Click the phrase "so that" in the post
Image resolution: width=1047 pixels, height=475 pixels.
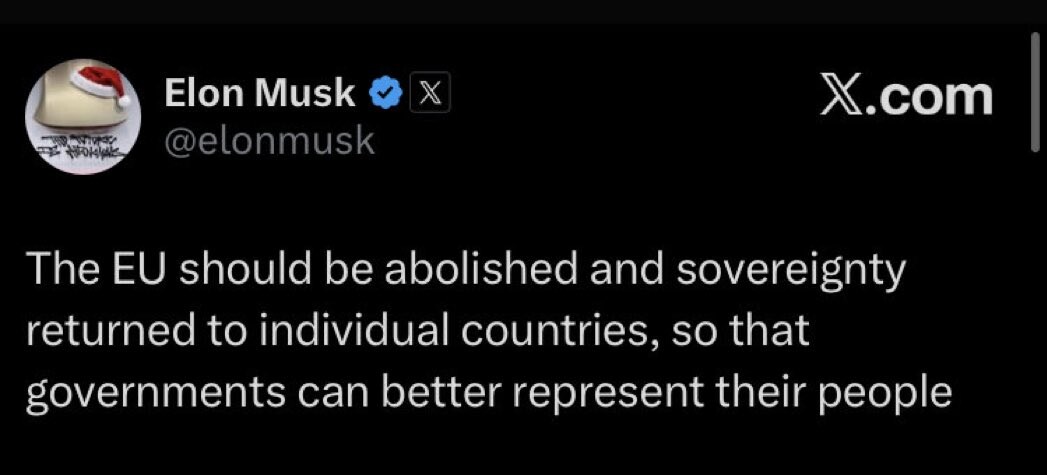coord(738,332)
